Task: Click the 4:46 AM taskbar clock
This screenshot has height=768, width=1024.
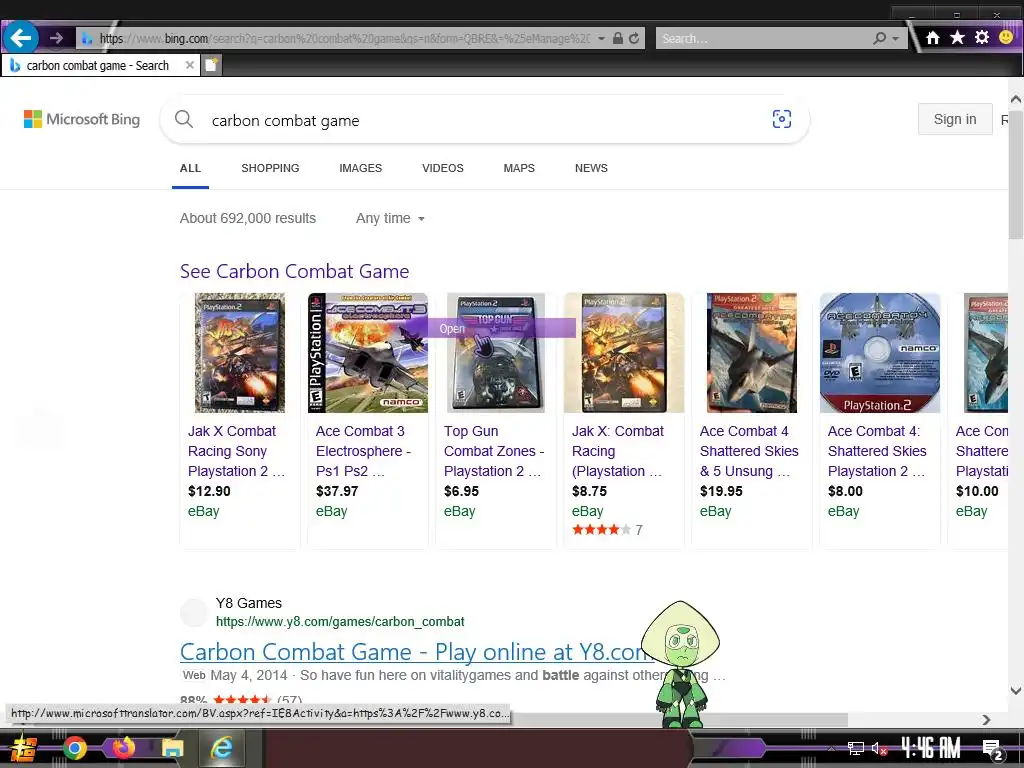Action: 931,748
